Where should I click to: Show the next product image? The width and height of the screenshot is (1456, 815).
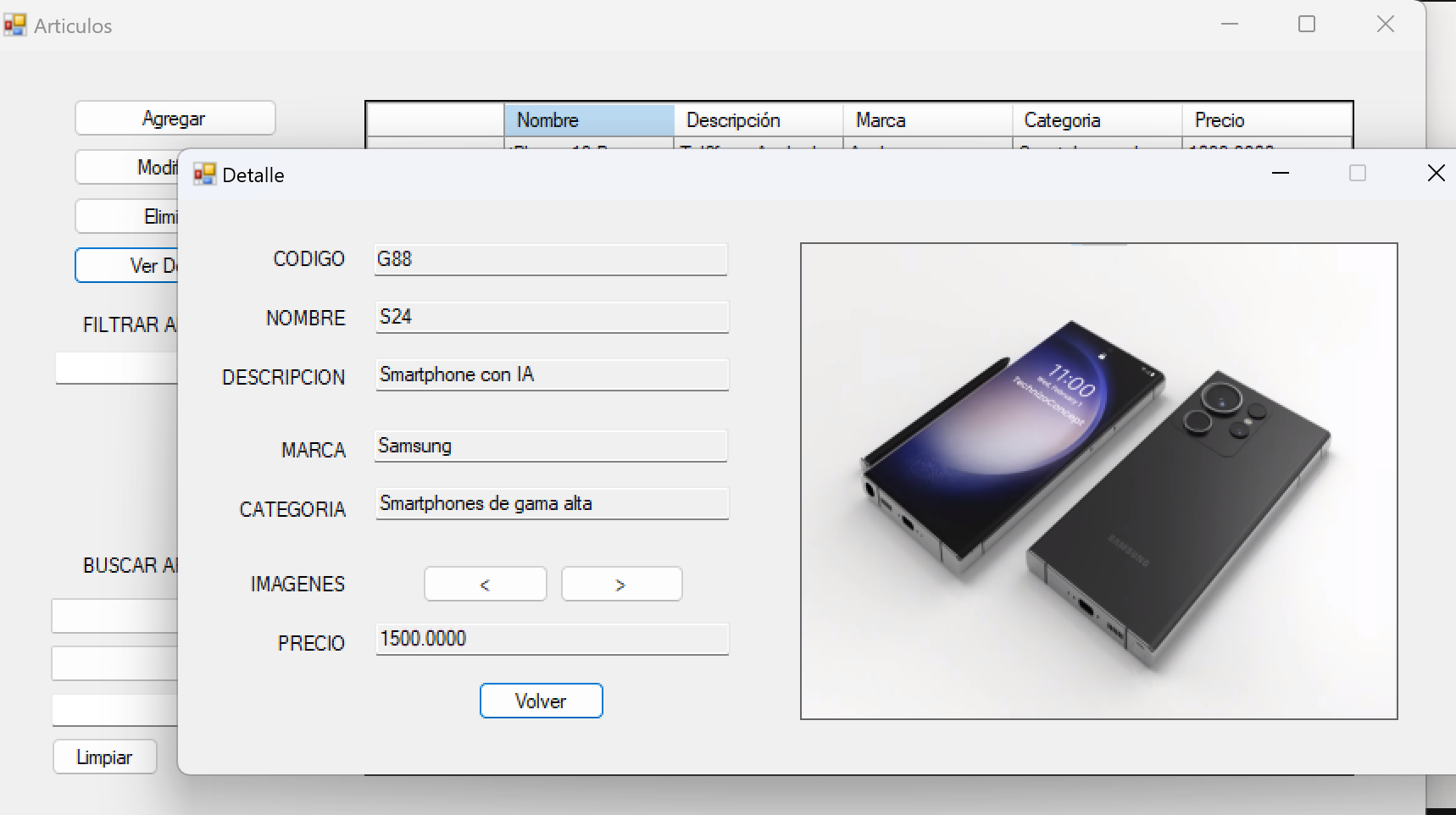(x=621, y=585)
